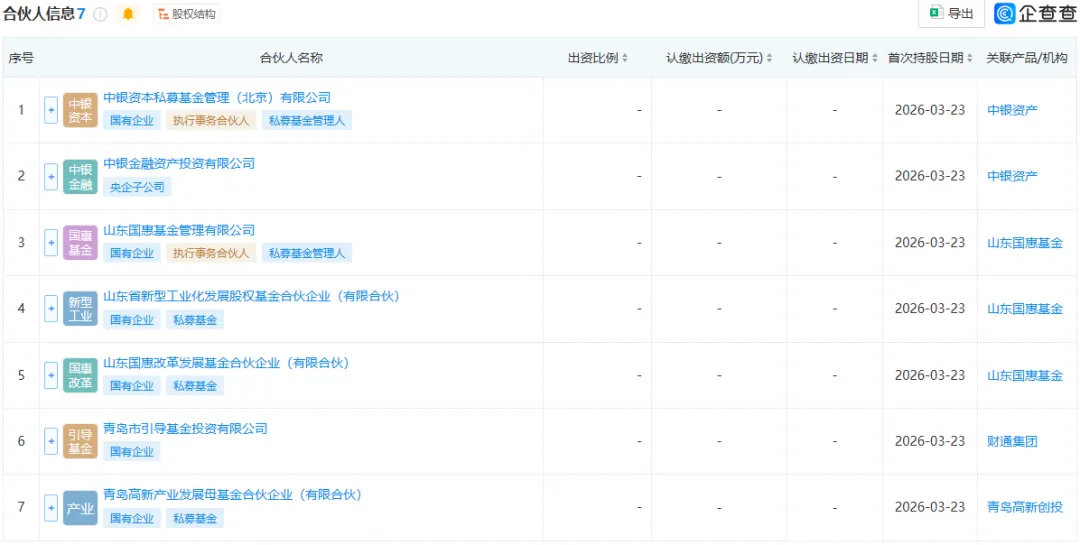
Task: Expand row 1 中银资本私募基金管理 plus button
Action: pos(50,110)
